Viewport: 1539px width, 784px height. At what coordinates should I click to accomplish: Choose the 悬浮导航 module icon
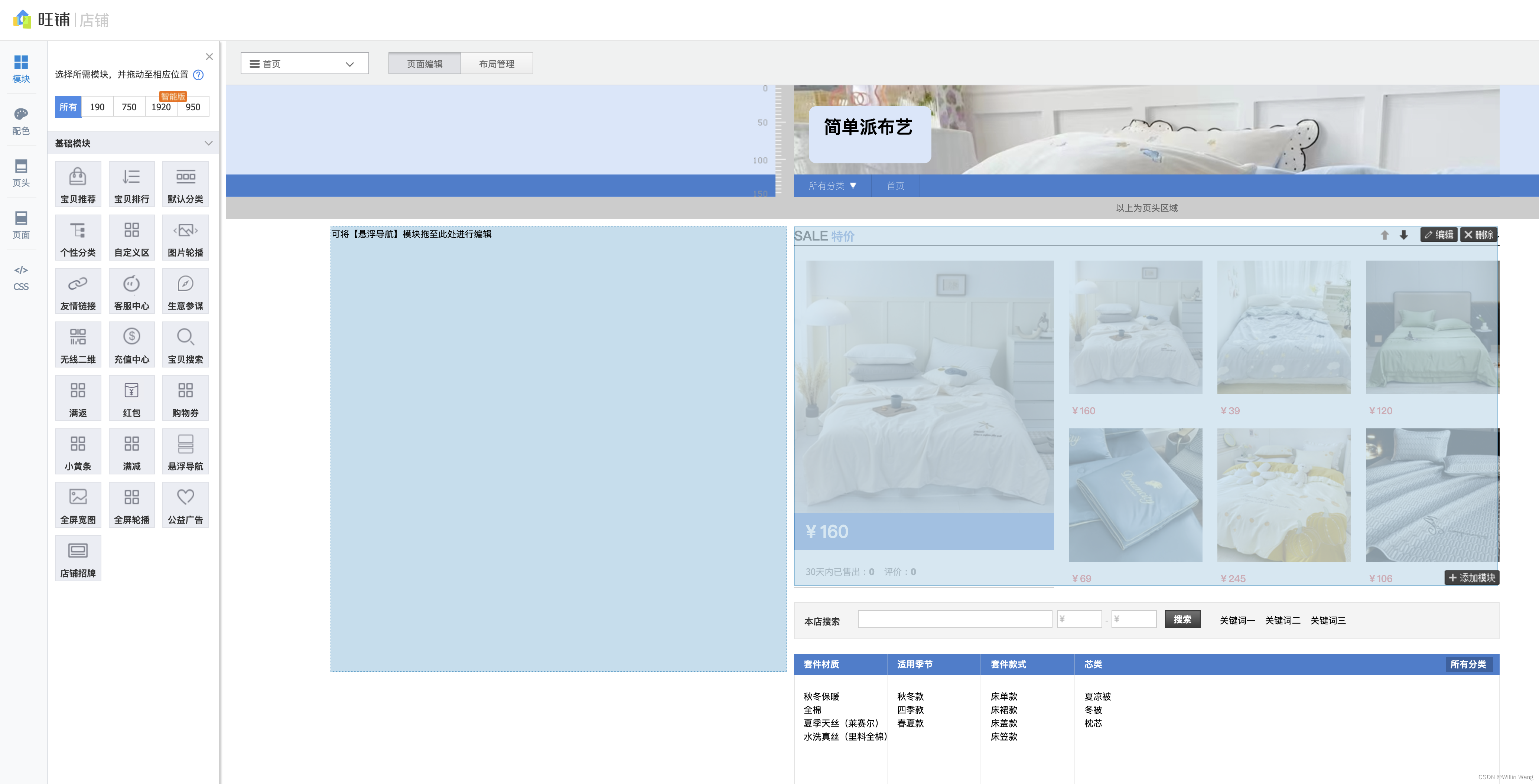(x=185, y=450)
